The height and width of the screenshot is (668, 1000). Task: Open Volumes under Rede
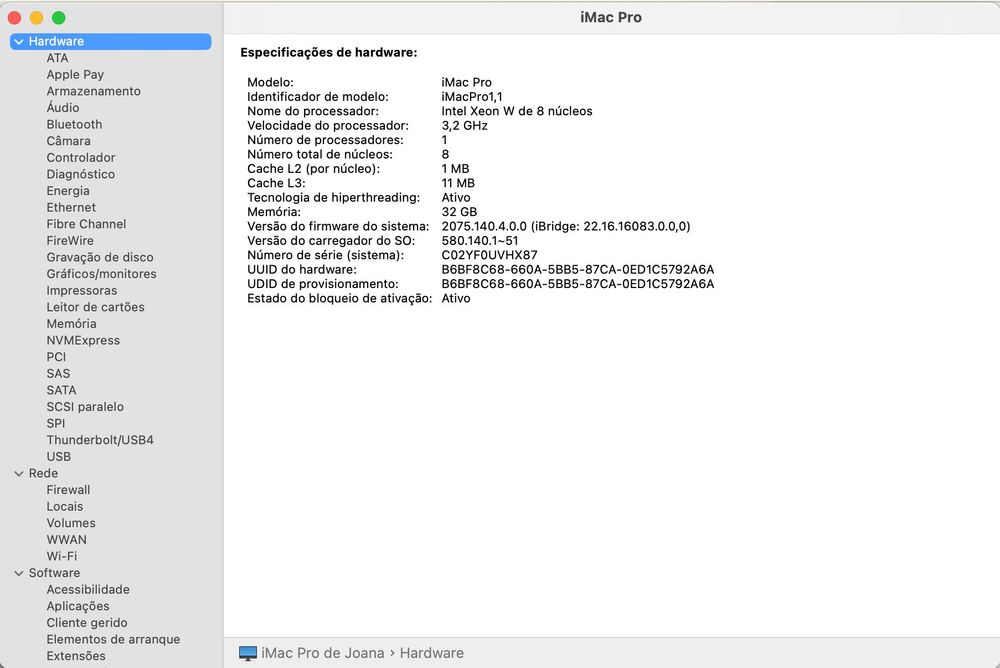(x=71, y=523)
